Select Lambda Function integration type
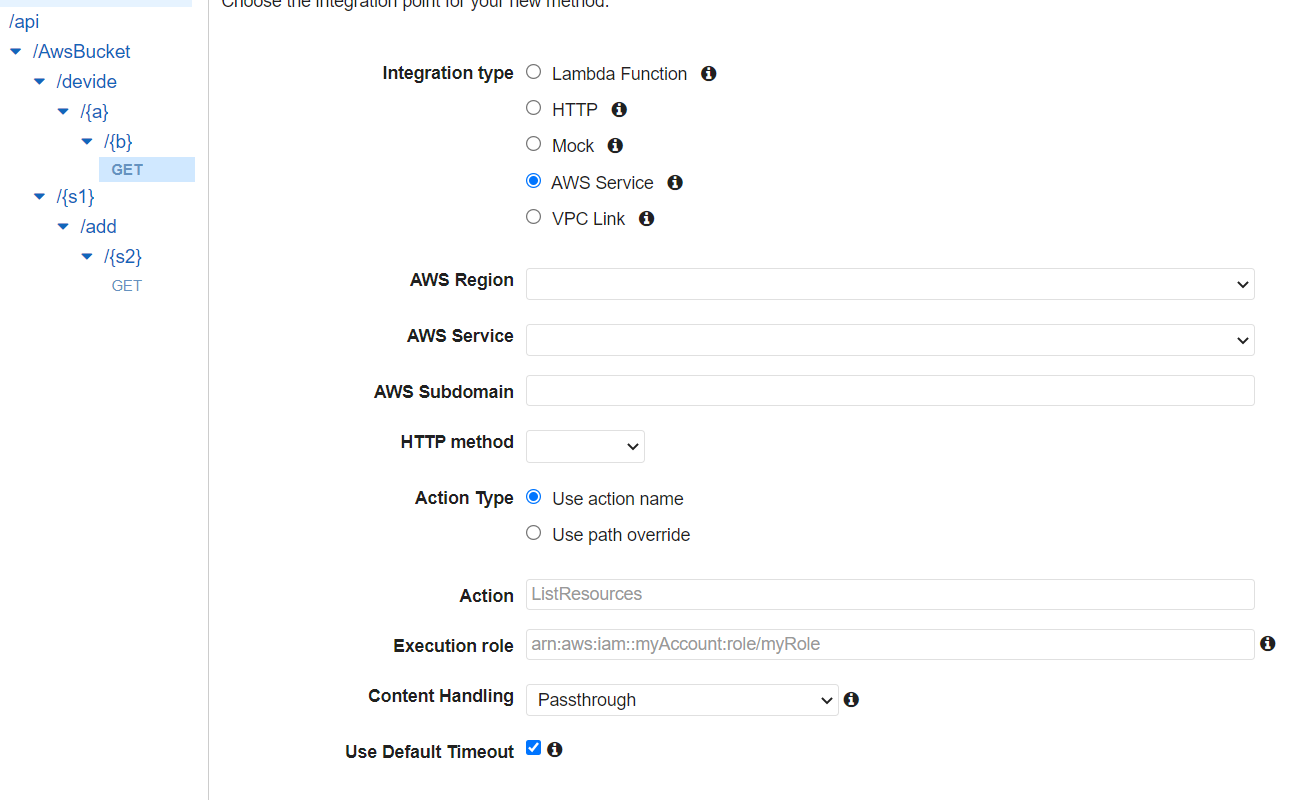1291x800 pixels. tap(534, 72)
